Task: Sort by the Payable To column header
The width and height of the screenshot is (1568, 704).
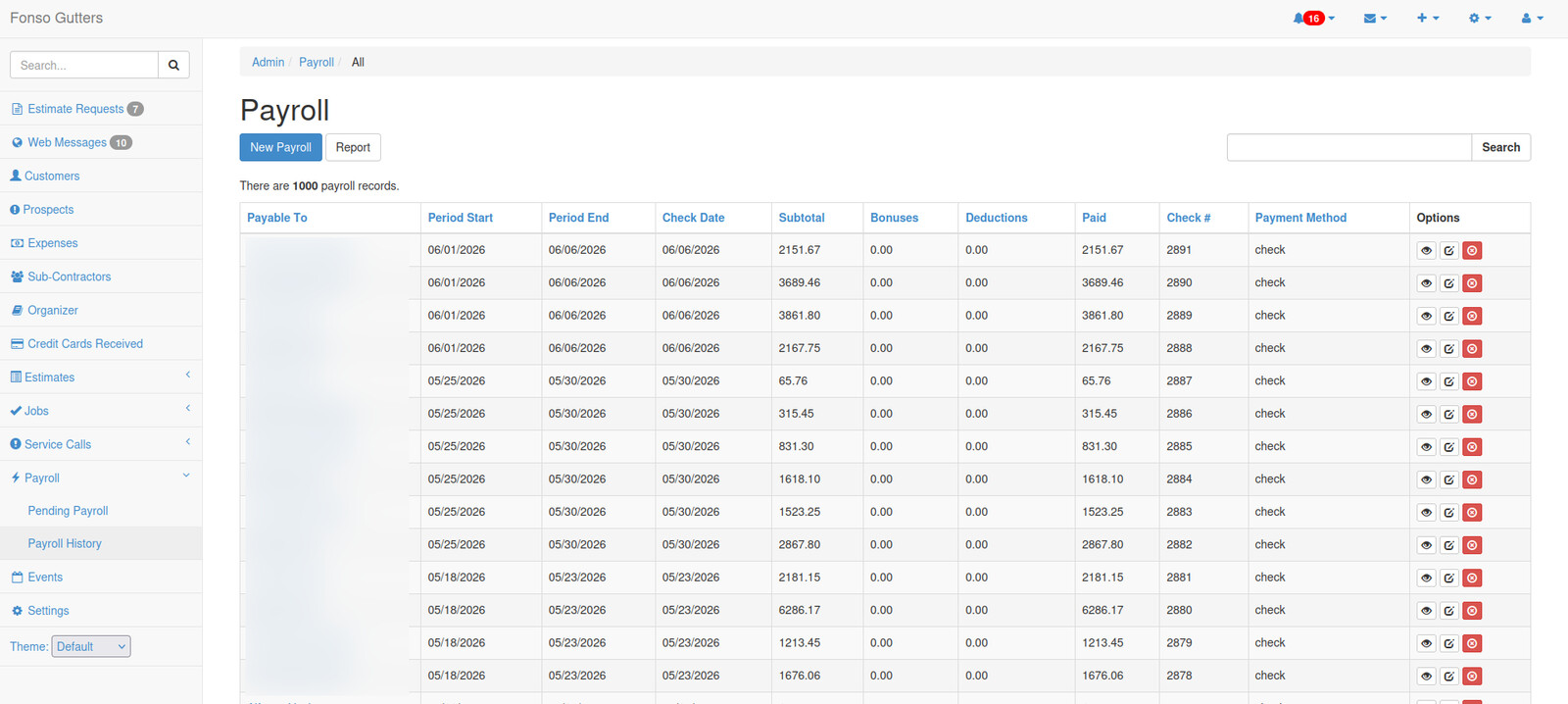Action: point(276,218)
